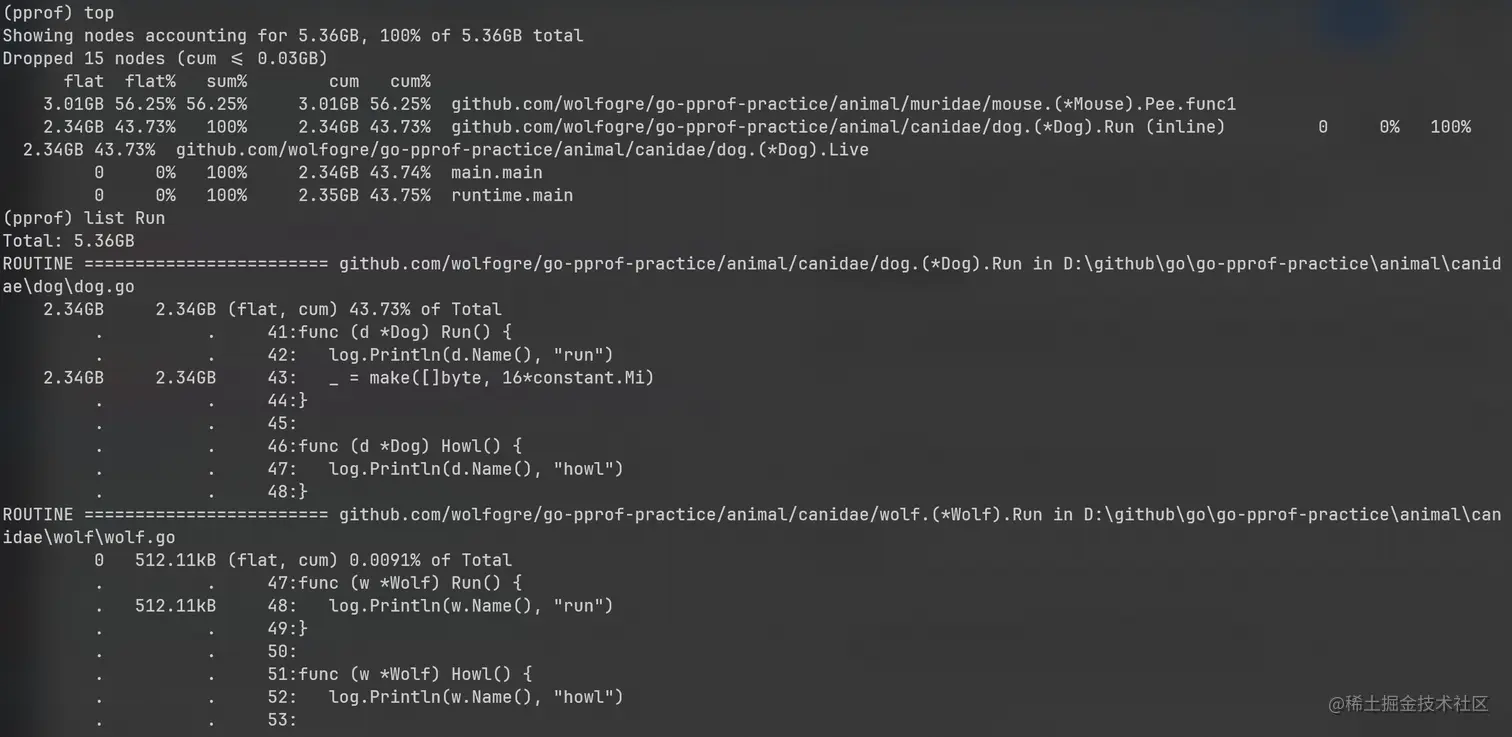Screen dimensions: 1512x737
Task: Open the wolf\wolf.go file path
Action: tap(88, 537)
